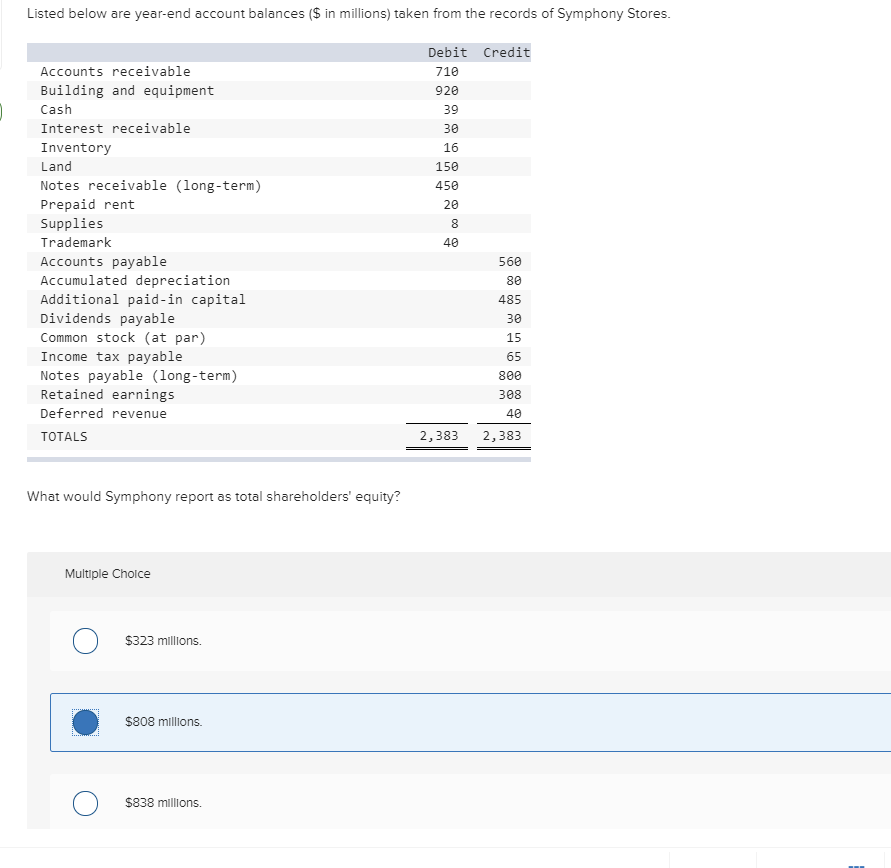Image resolution: width=891 pixels, height=868 pixels.
Task: Select the $323 millions radio button
Action: pos(85,640)
